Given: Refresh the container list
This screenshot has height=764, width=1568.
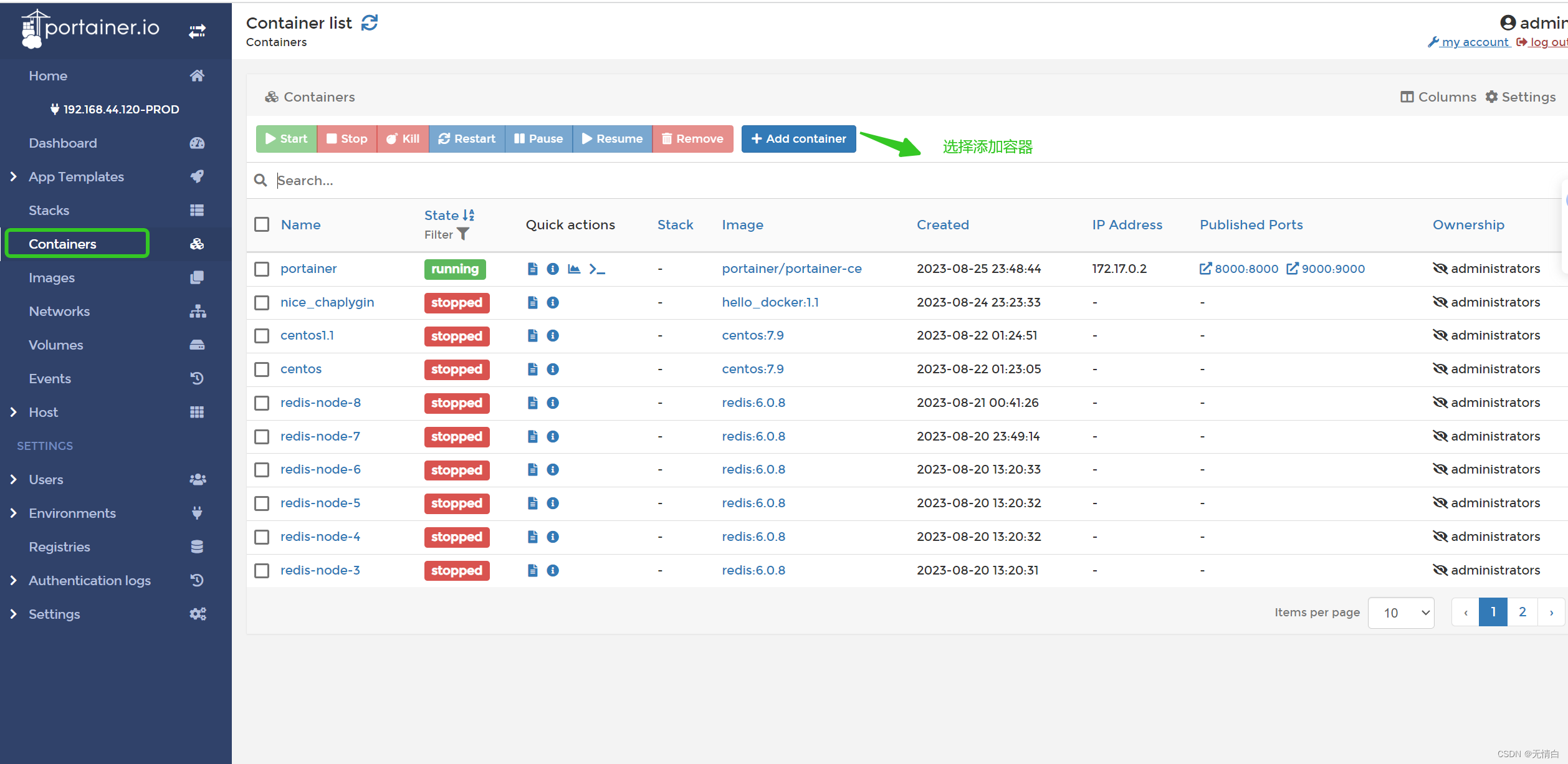Looking at the screenshot, I should pos(370,22).
